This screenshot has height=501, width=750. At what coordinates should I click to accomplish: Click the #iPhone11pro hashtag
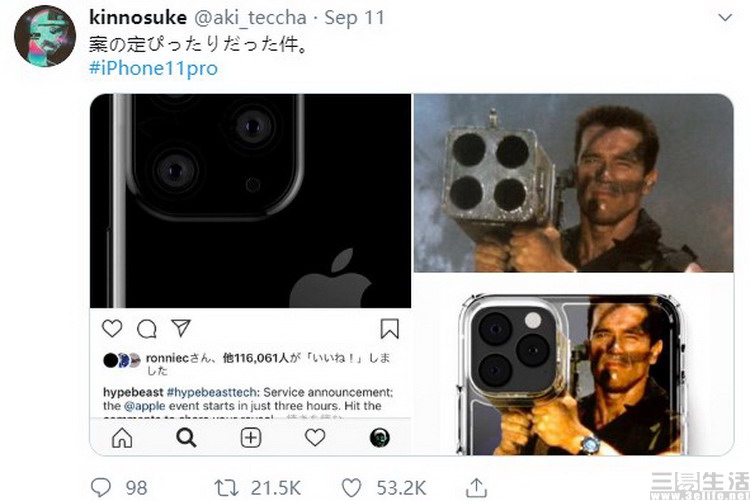point(153,69)
